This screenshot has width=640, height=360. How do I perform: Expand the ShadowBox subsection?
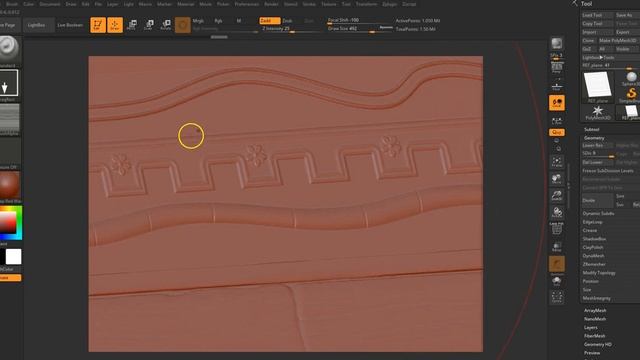(594, 239)
